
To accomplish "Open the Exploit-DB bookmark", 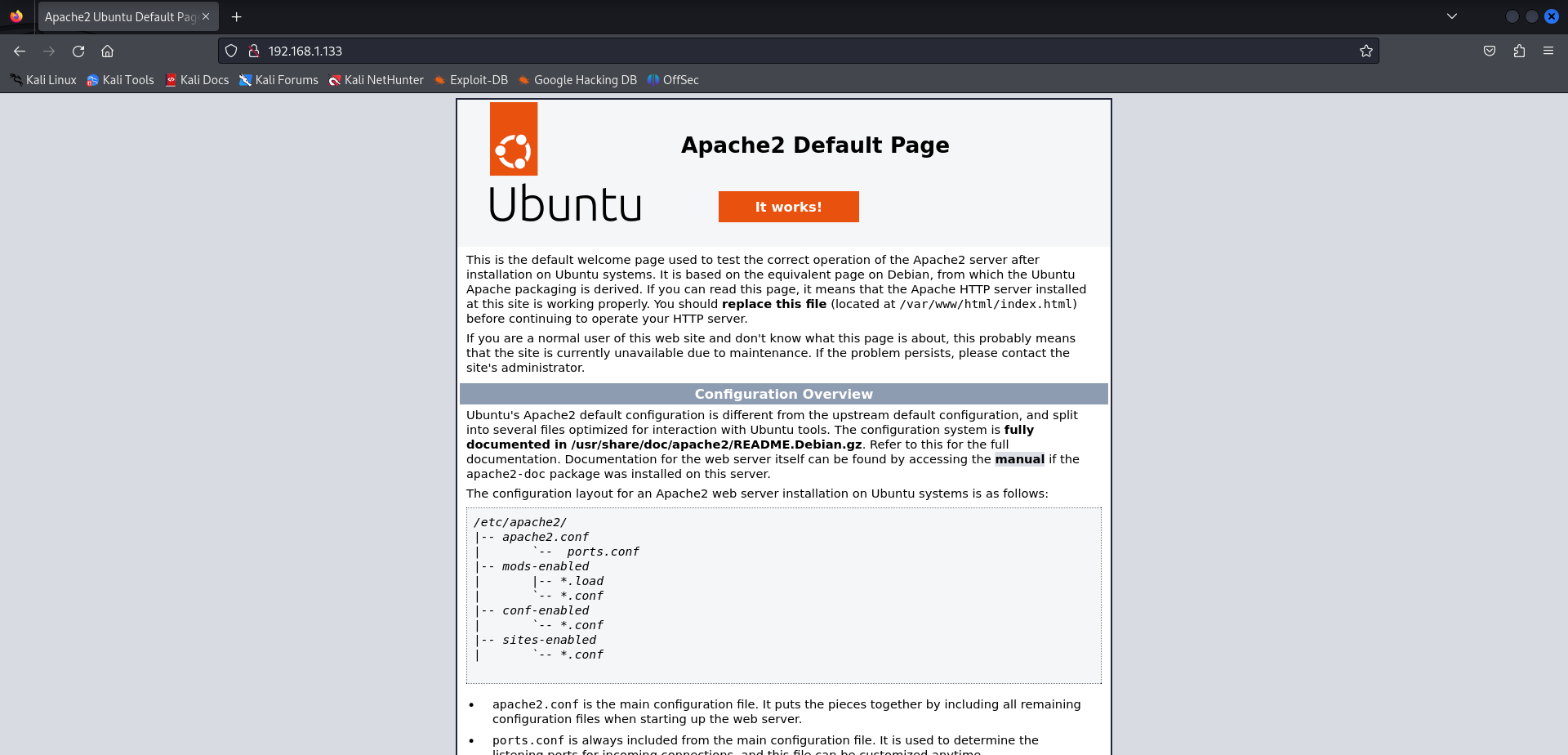I will (470, 80).
